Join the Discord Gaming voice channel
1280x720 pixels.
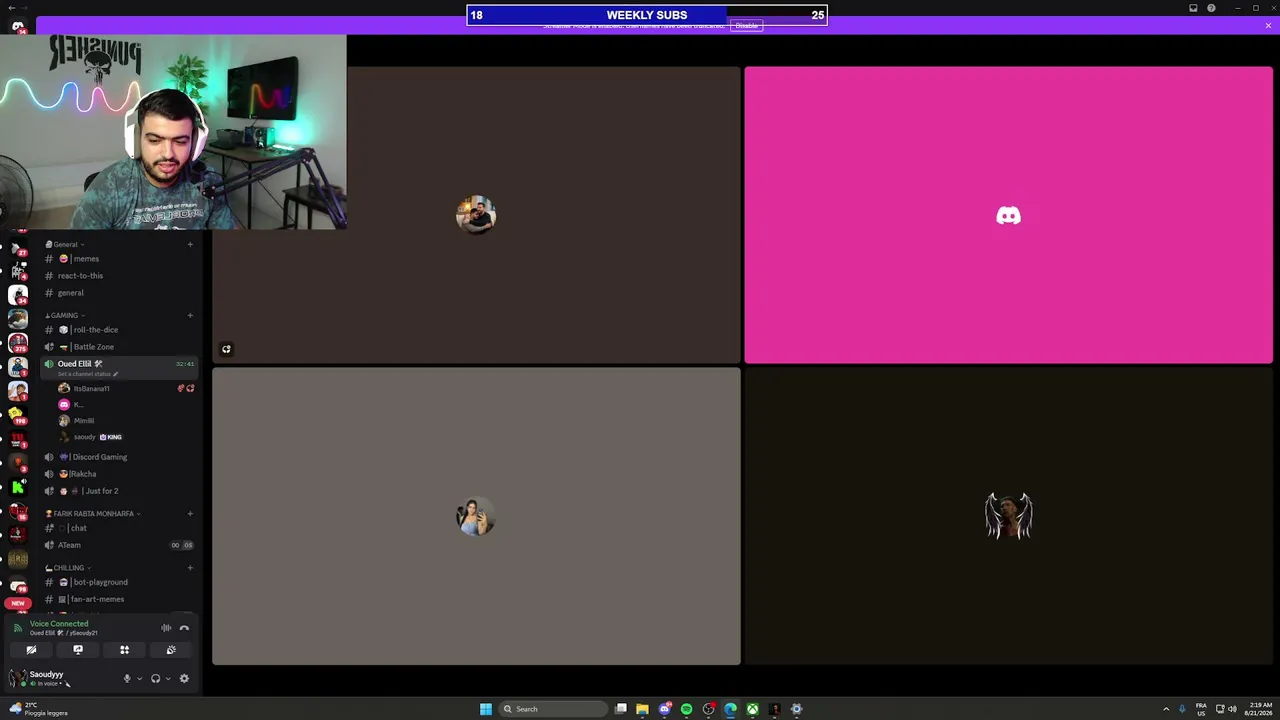coord(120,457)
